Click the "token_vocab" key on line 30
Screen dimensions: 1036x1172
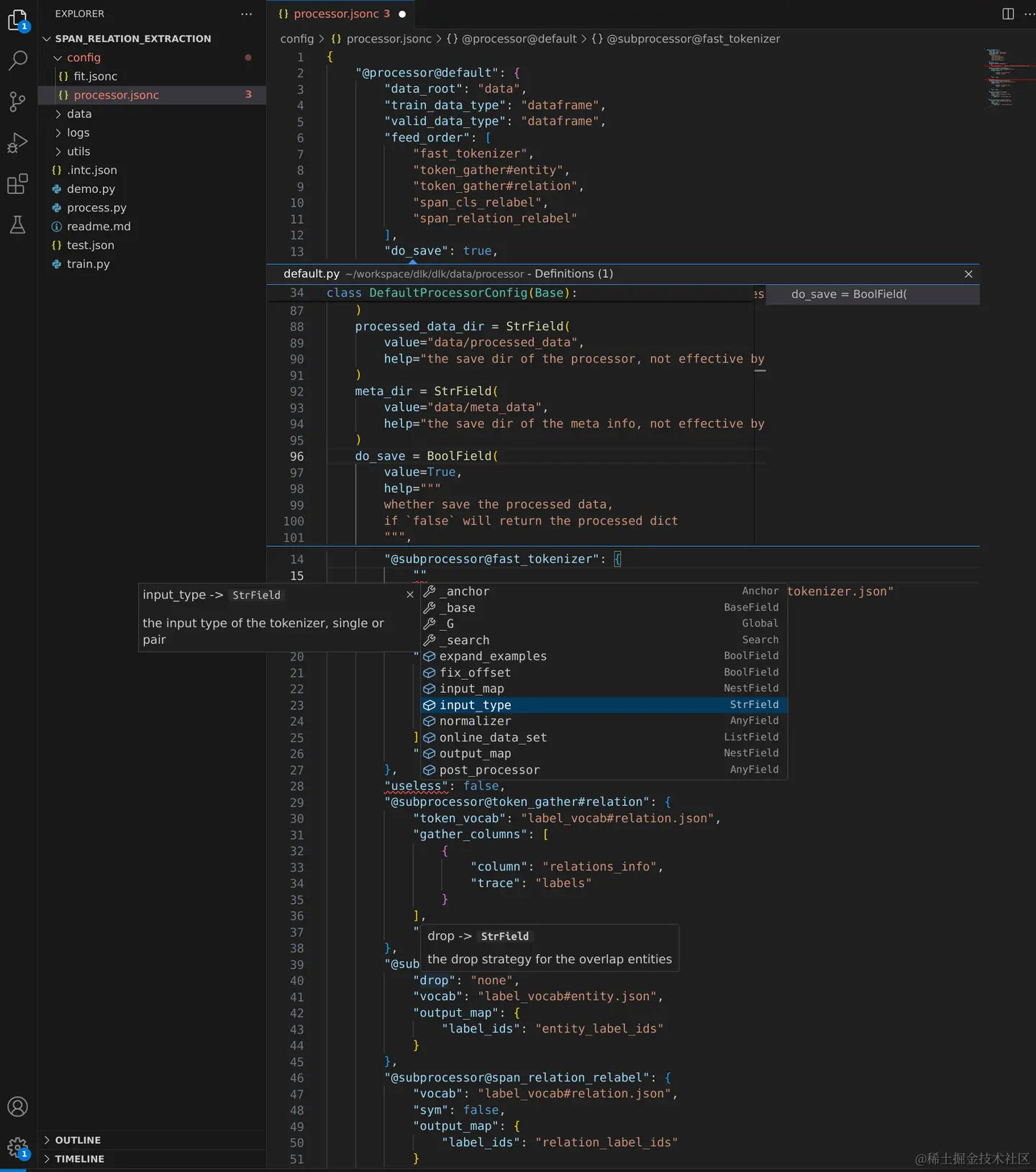460,819
